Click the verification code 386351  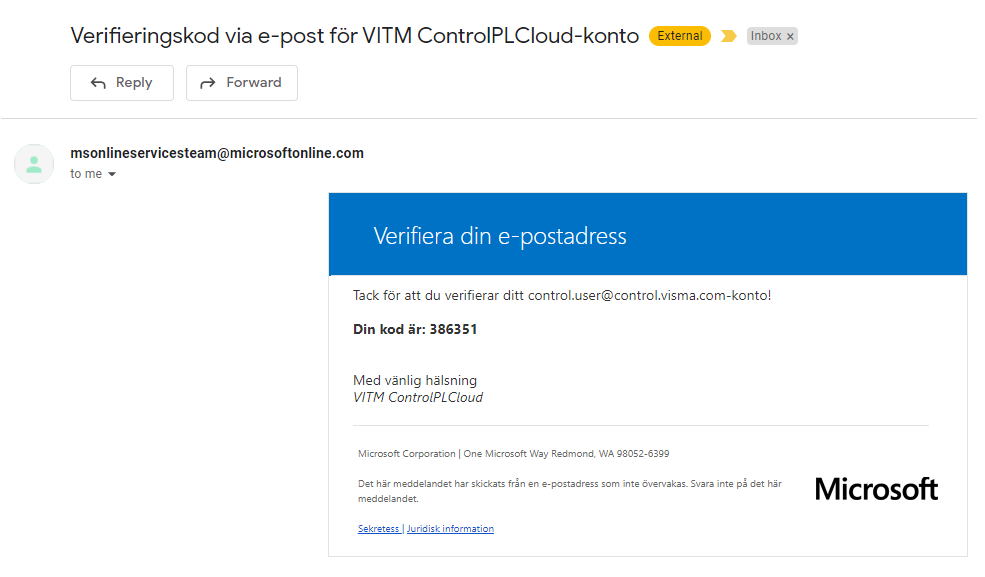pos(454,330)
